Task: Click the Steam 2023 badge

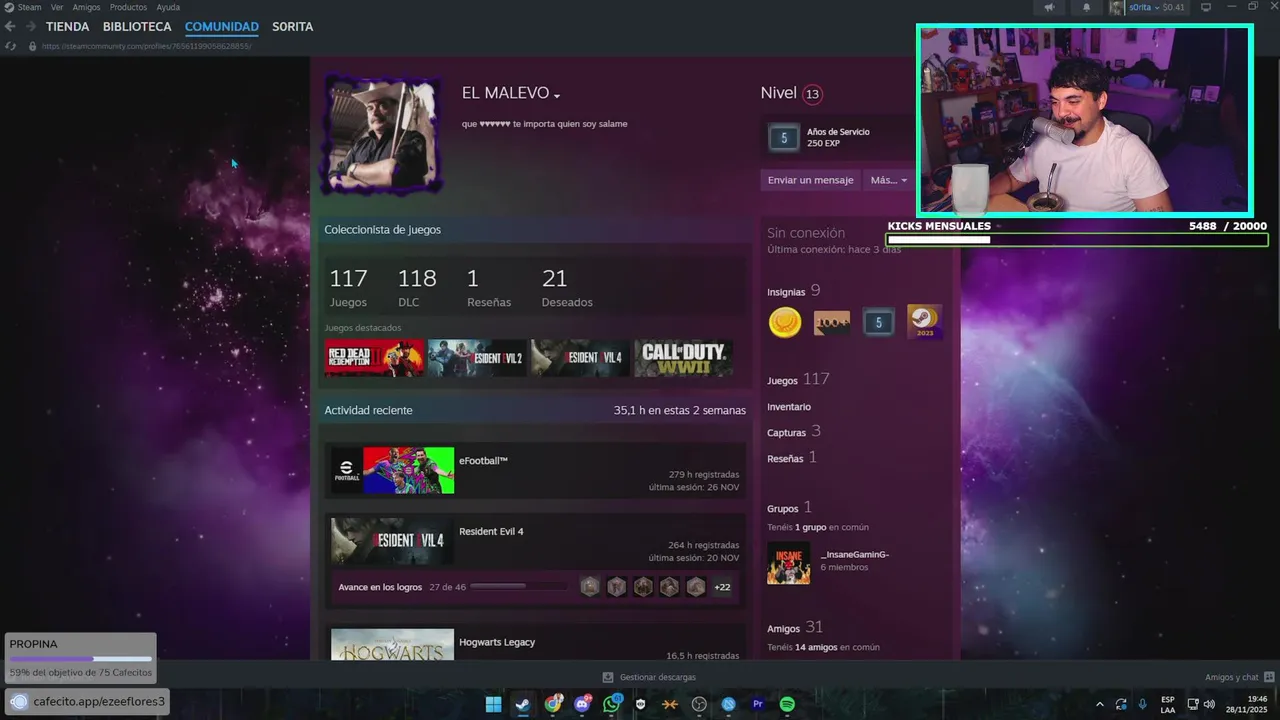Action: (924, 322)
